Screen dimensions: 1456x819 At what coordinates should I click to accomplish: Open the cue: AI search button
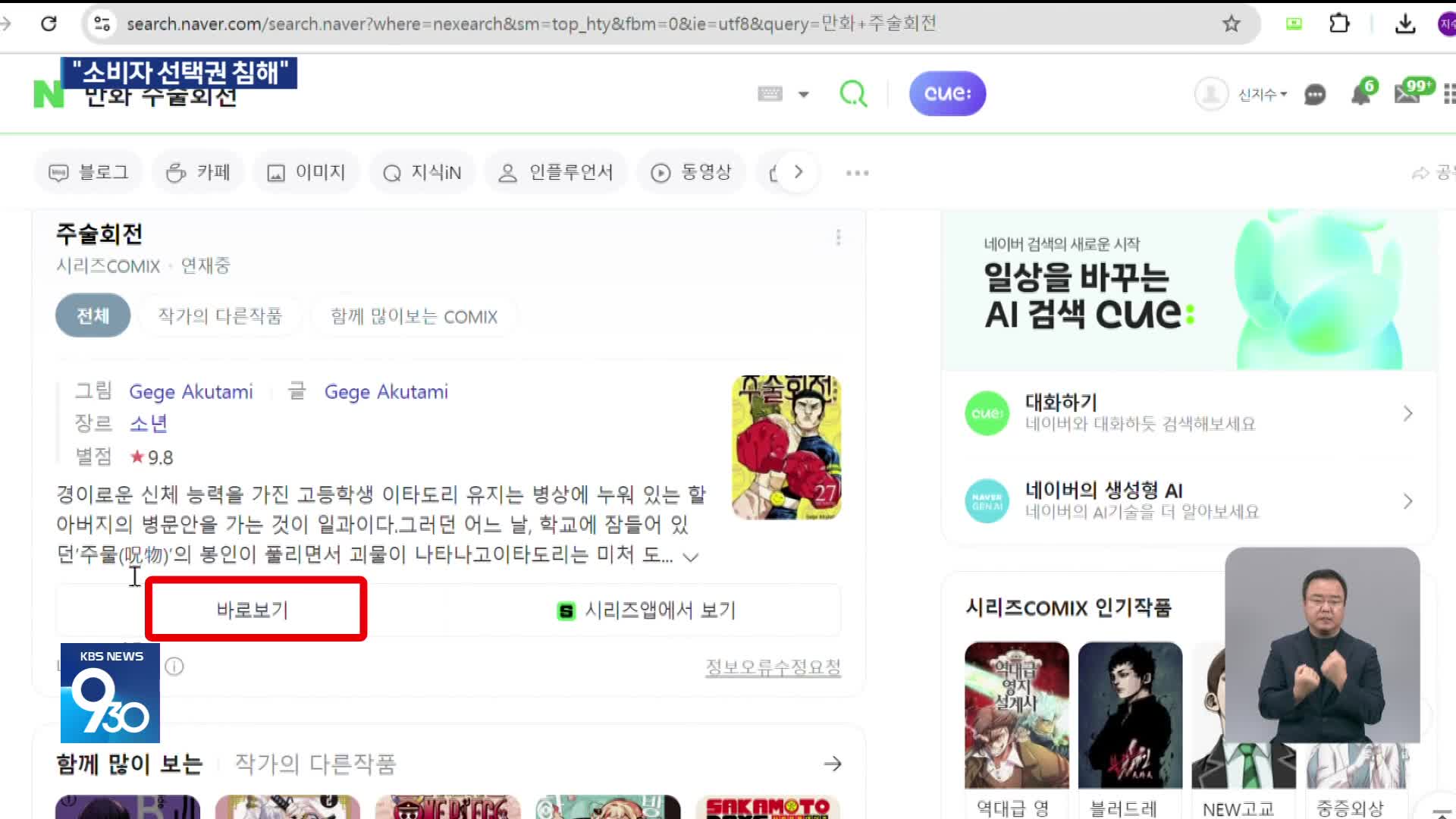click(948, 93)
